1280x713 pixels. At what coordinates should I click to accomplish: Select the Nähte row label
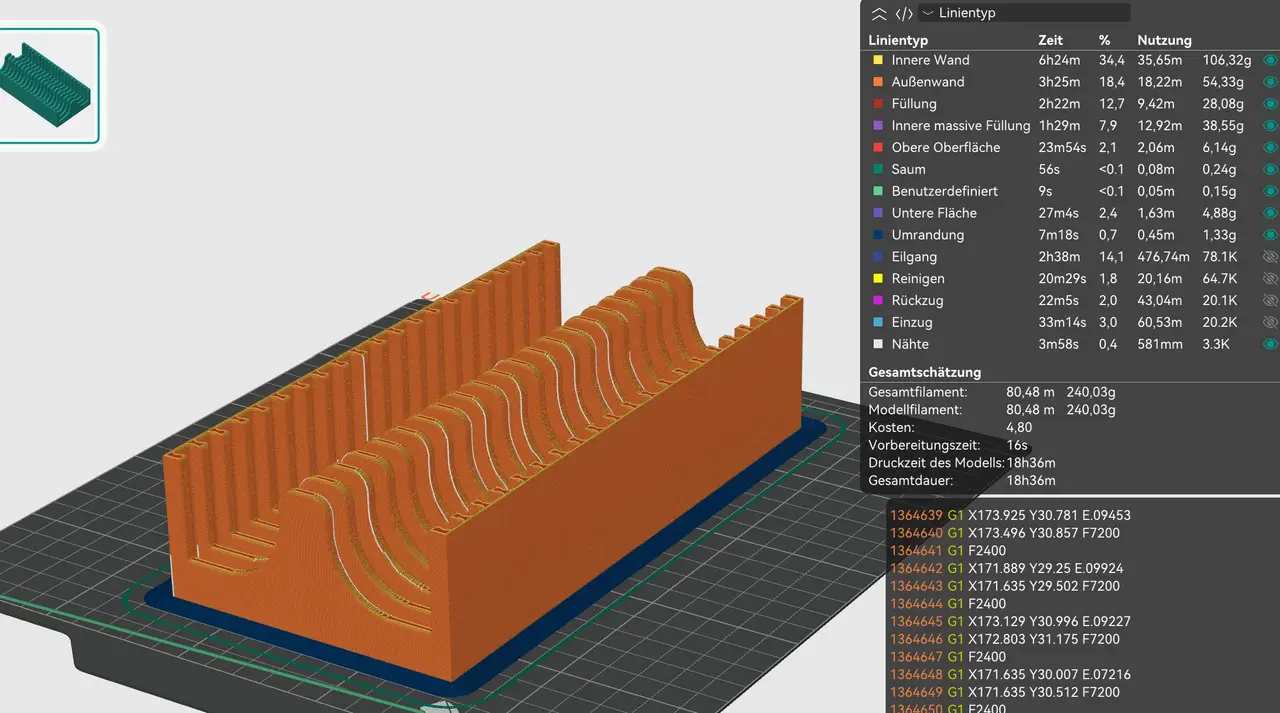(910, 344)
